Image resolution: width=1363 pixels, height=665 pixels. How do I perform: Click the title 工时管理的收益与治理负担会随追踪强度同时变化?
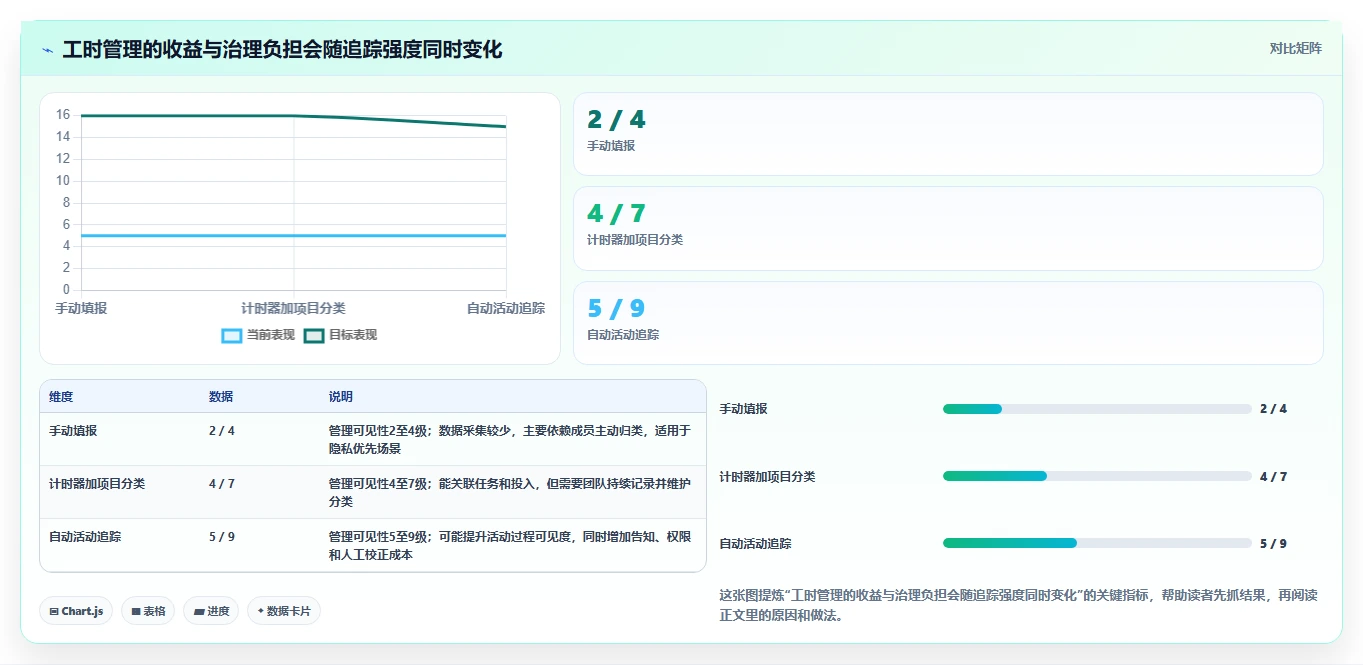282,50
